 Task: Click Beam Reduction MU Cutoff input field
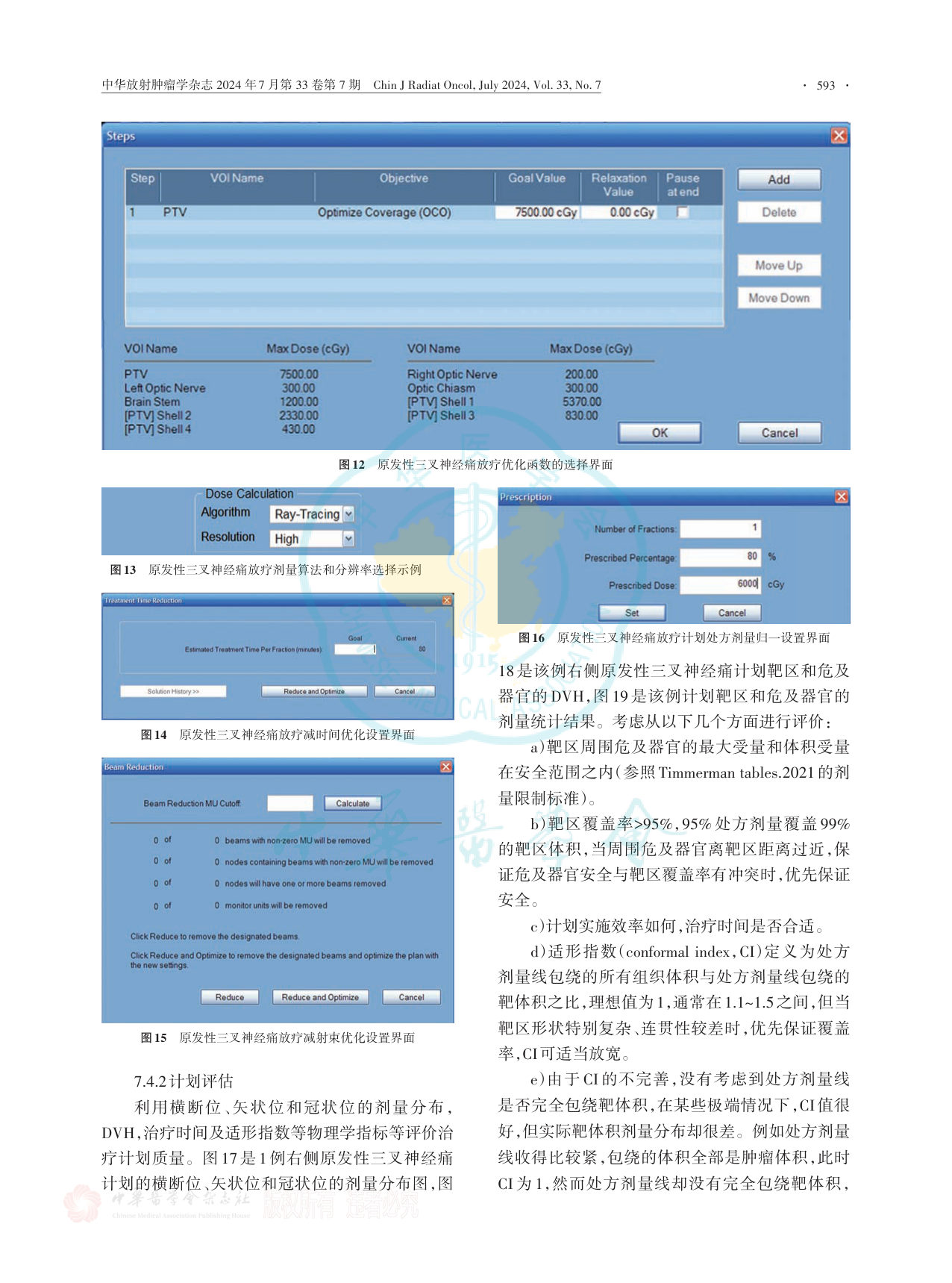[290, 803]
